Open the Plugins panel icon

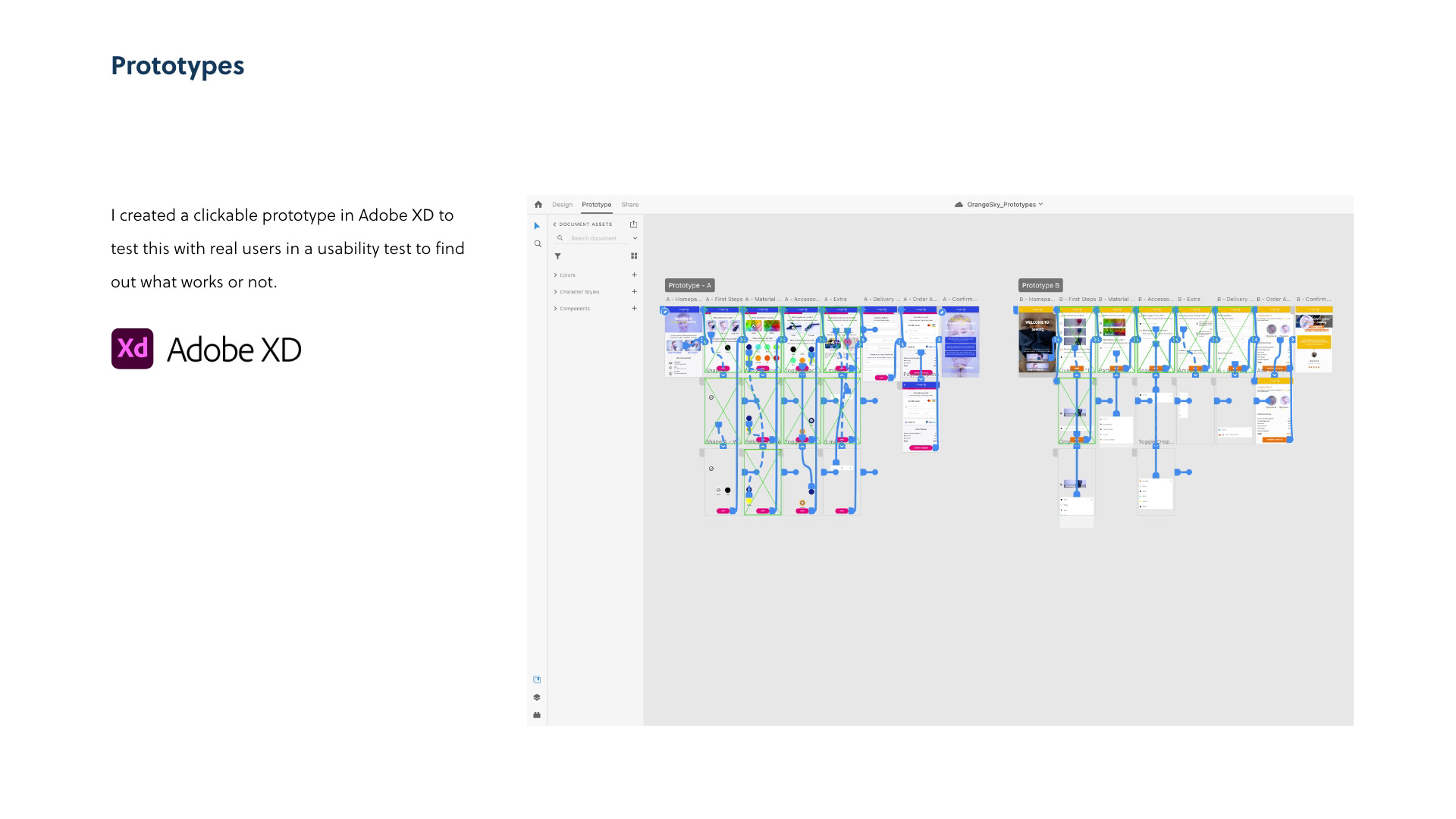[x=537, y=715]
